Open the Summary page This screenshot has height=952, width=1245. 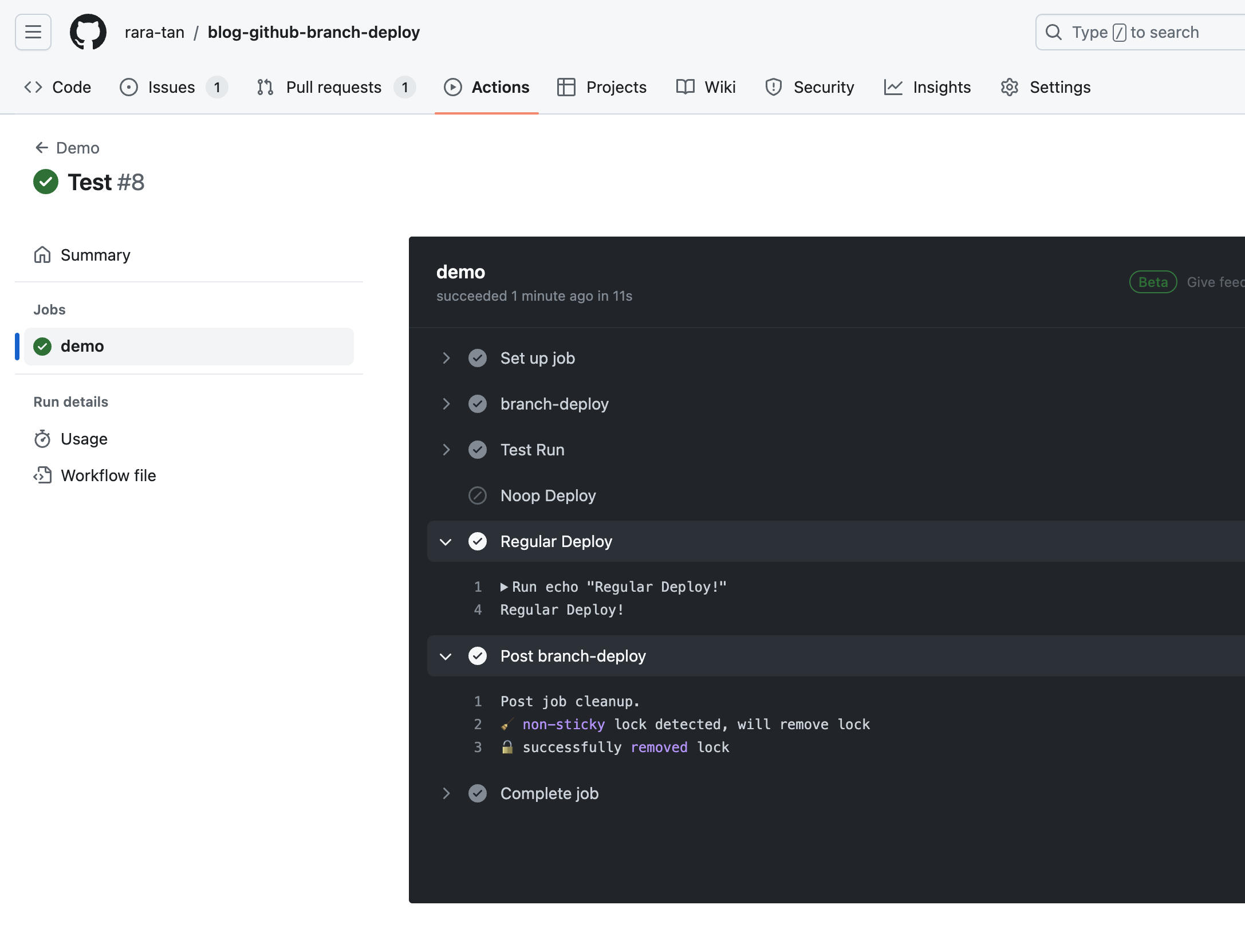click(x=189, y=255)
